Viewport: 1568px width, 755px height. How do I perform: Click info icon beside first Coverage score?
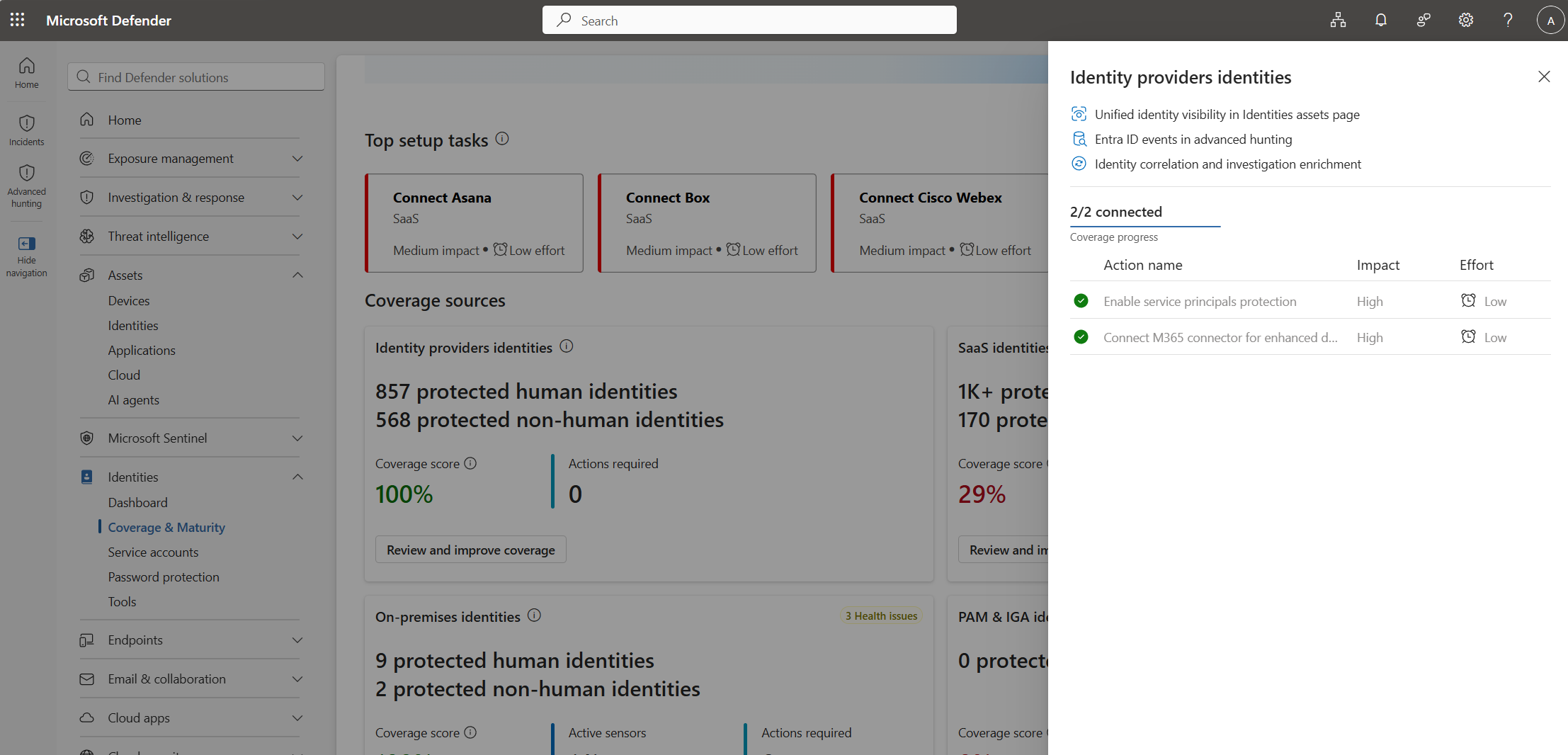click(x=470, y=463)
